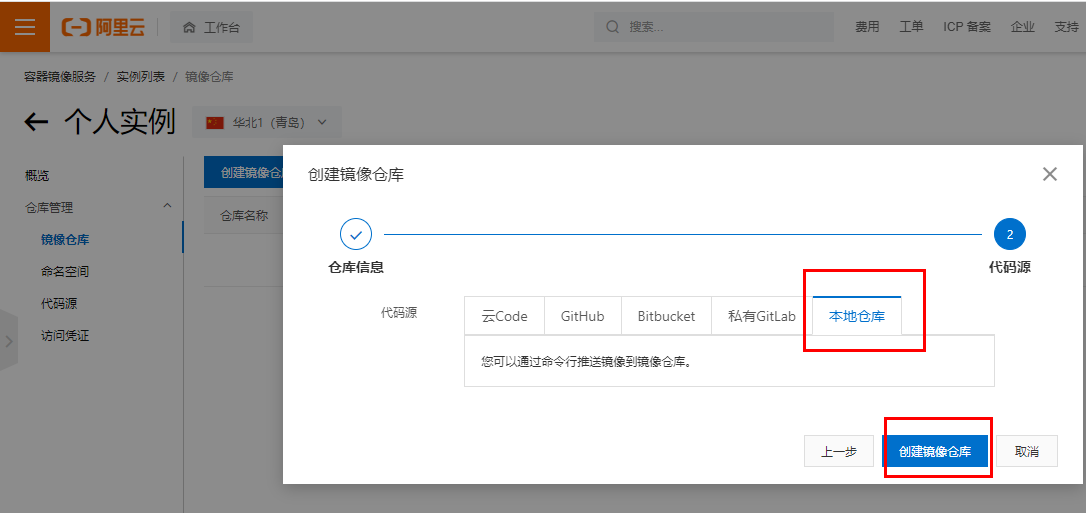This screenshot has height=513, width=1086.
Task: Select the 云Code code source tab
Action: coord(504,316)
